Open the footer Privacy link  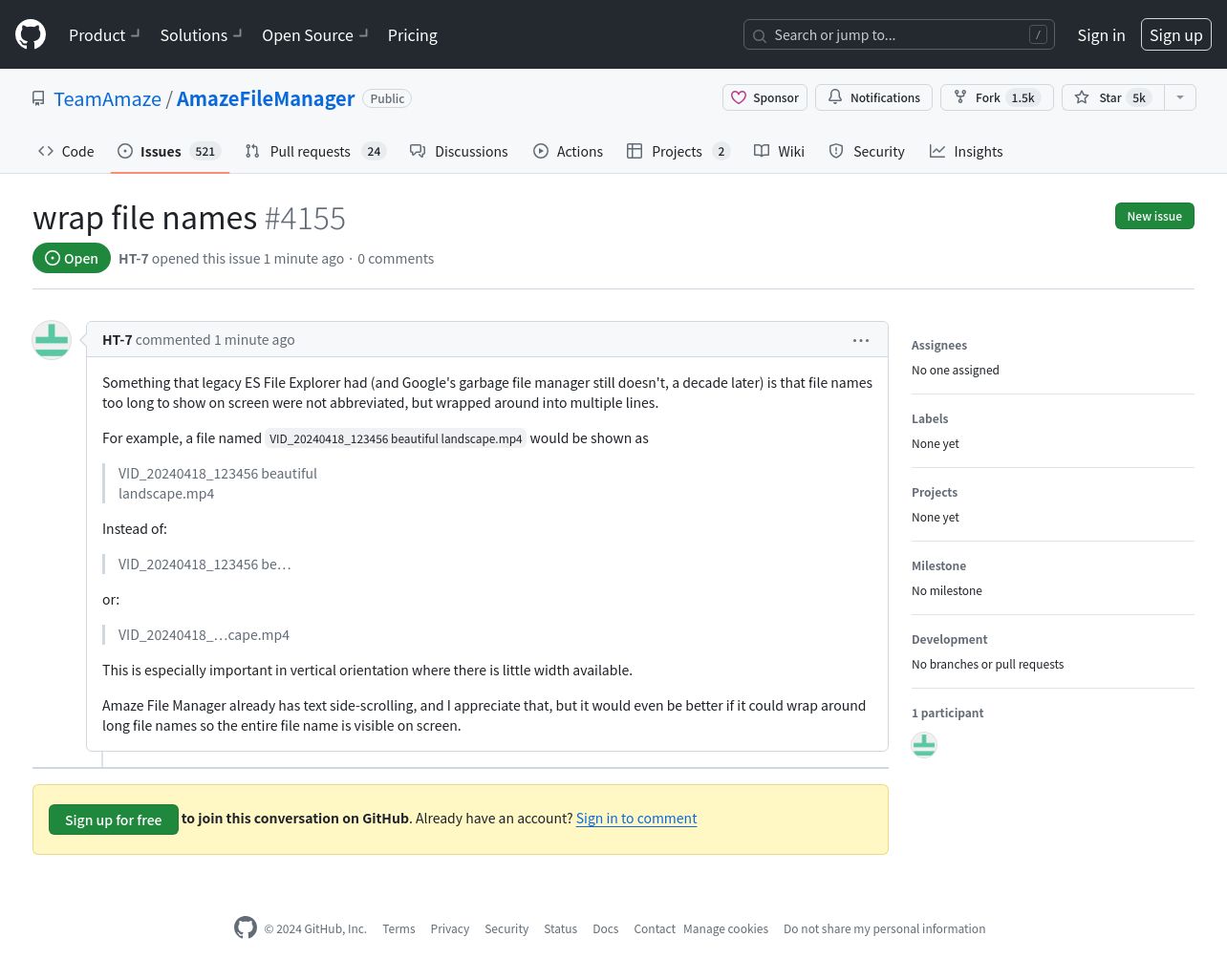click(450, 929)
